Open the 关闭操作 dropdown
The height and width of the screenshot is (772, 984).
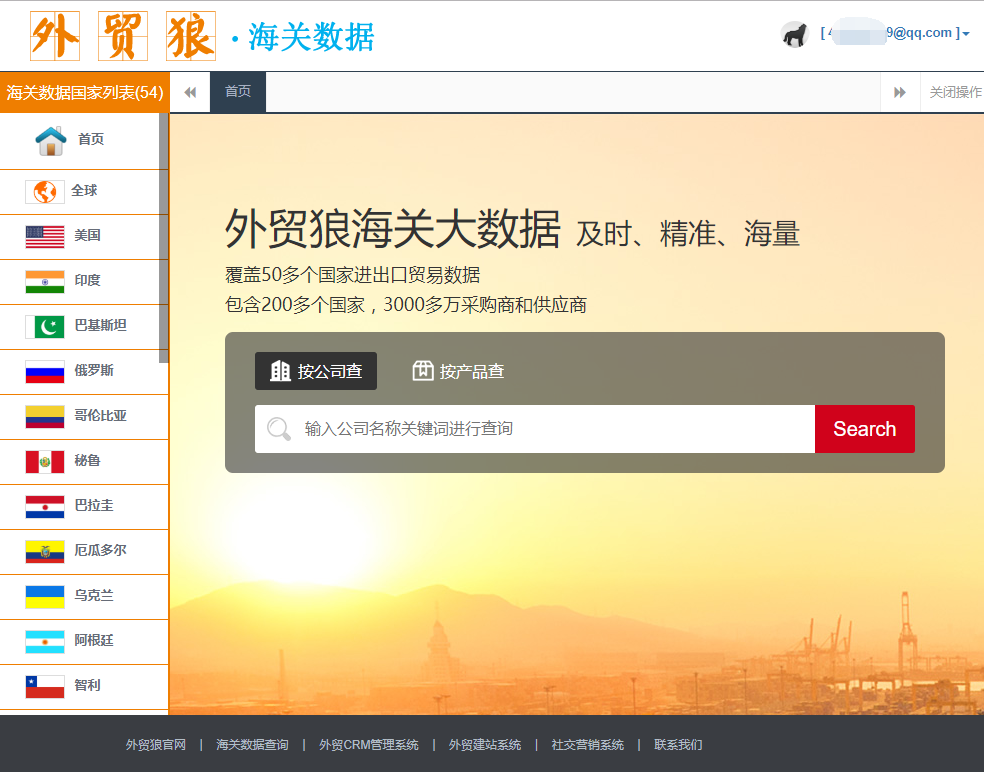(x=955, y=92)
